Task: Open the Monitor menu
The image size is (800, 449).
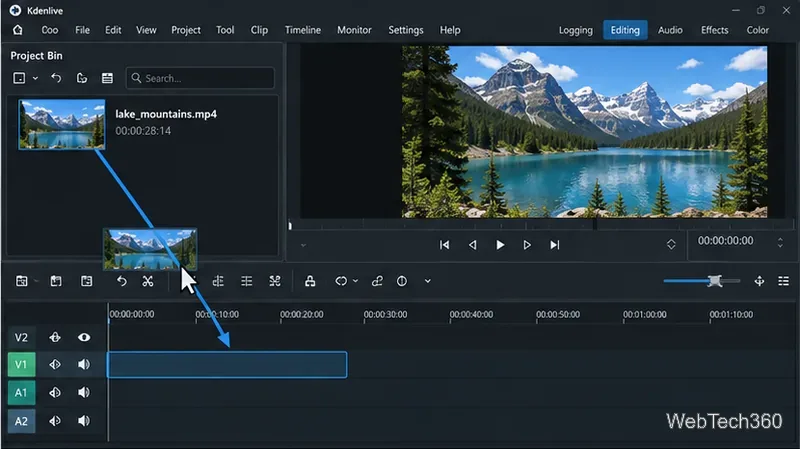Action: point(354,30)
